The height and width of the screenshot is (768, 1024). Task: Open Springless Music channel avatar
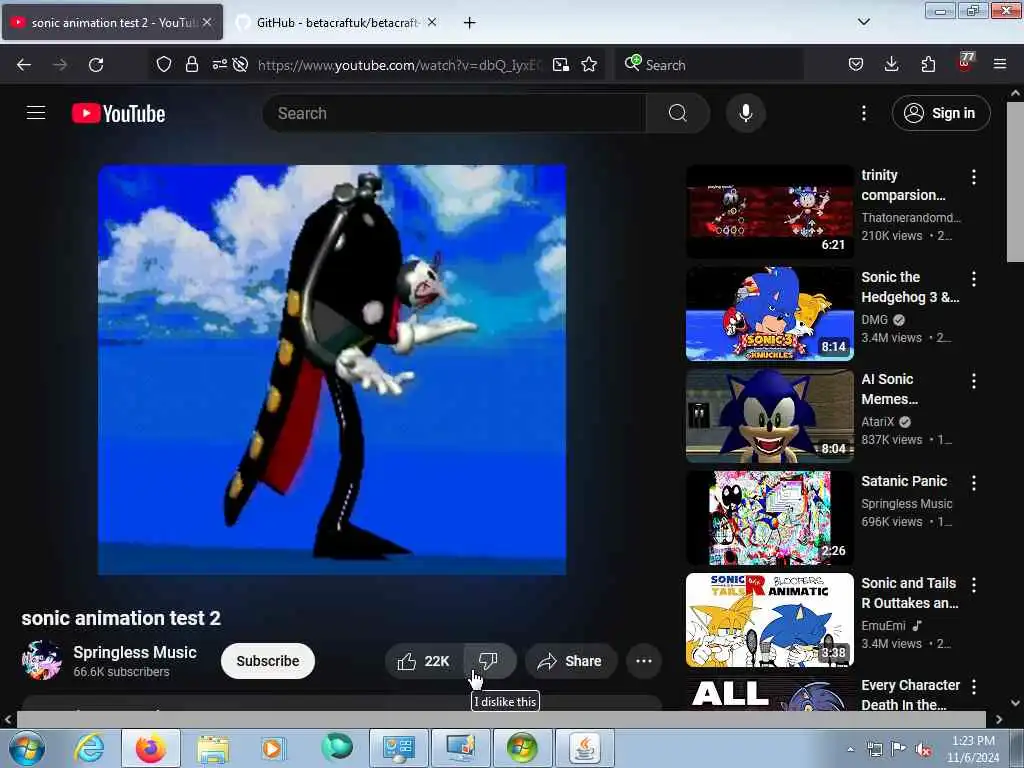41,660
